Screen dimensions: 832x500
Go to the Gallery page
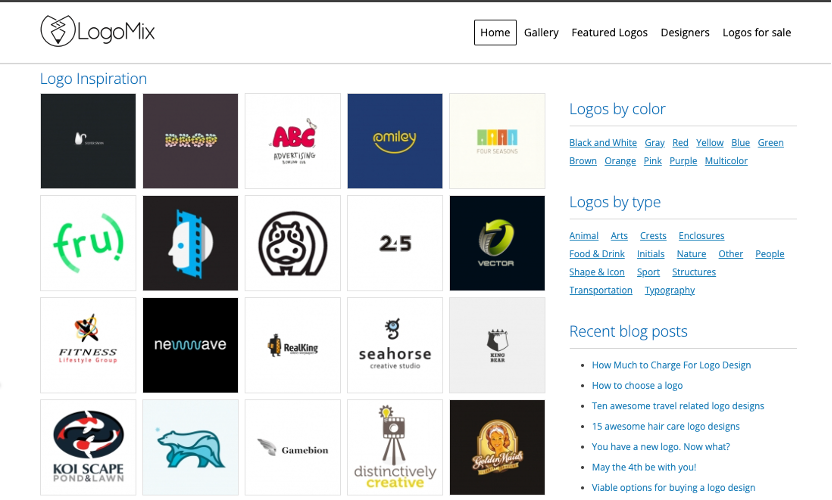click(541, 32)
